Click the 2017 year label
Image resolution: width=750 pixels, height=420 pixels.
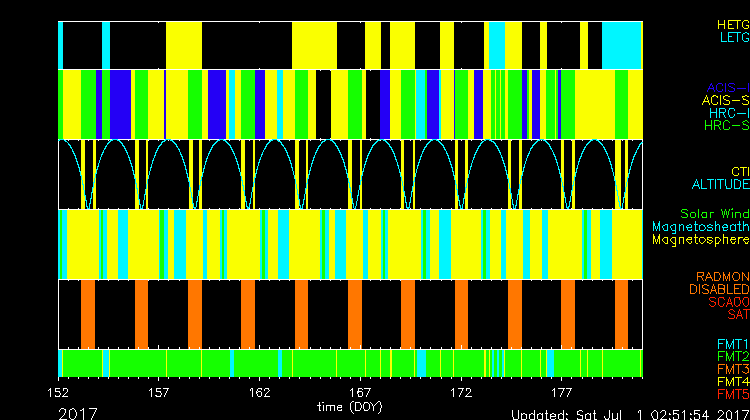pyautogui.click(x=78, y=412)
